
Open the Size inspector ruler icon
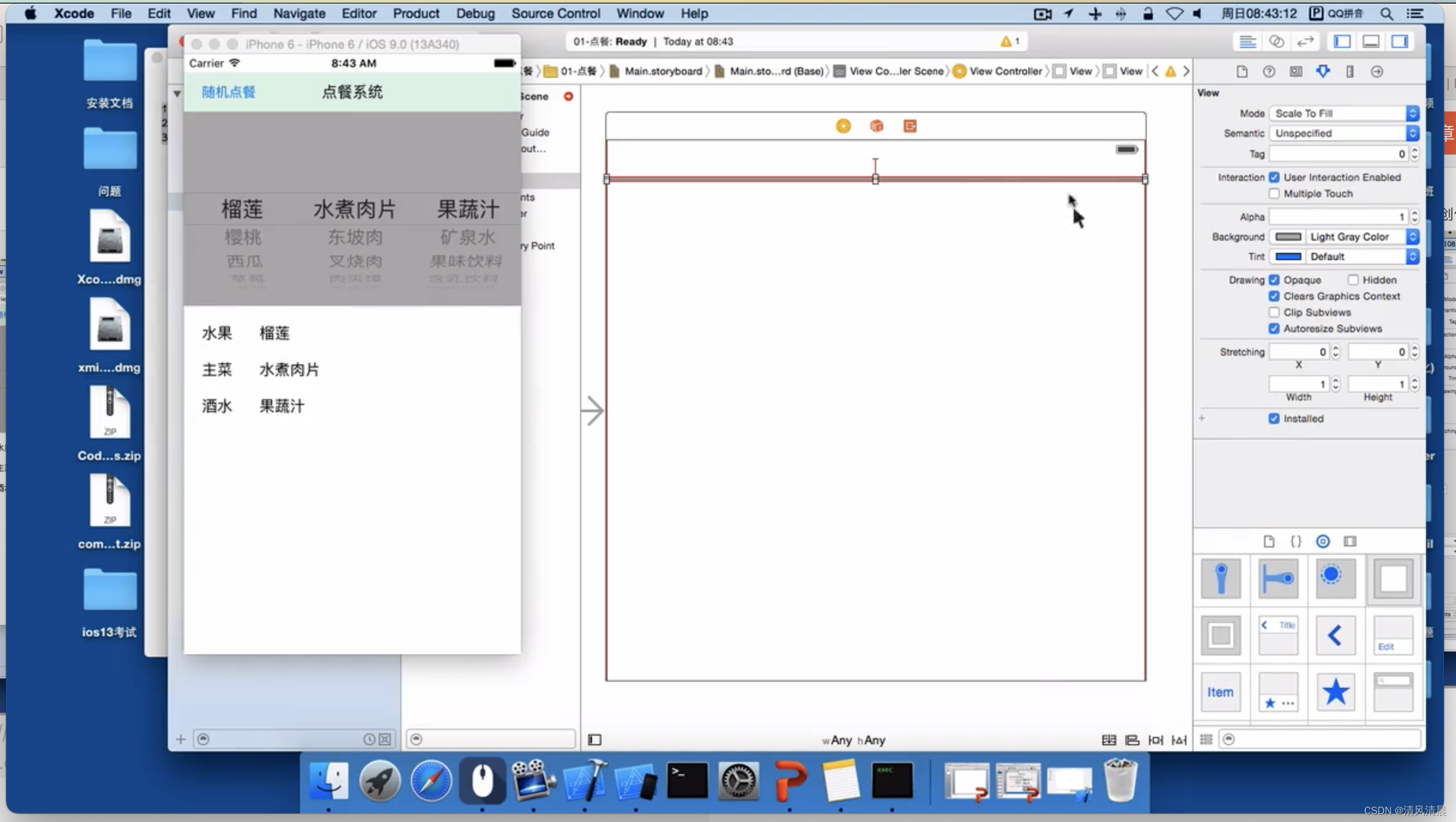pos(1349,71)
